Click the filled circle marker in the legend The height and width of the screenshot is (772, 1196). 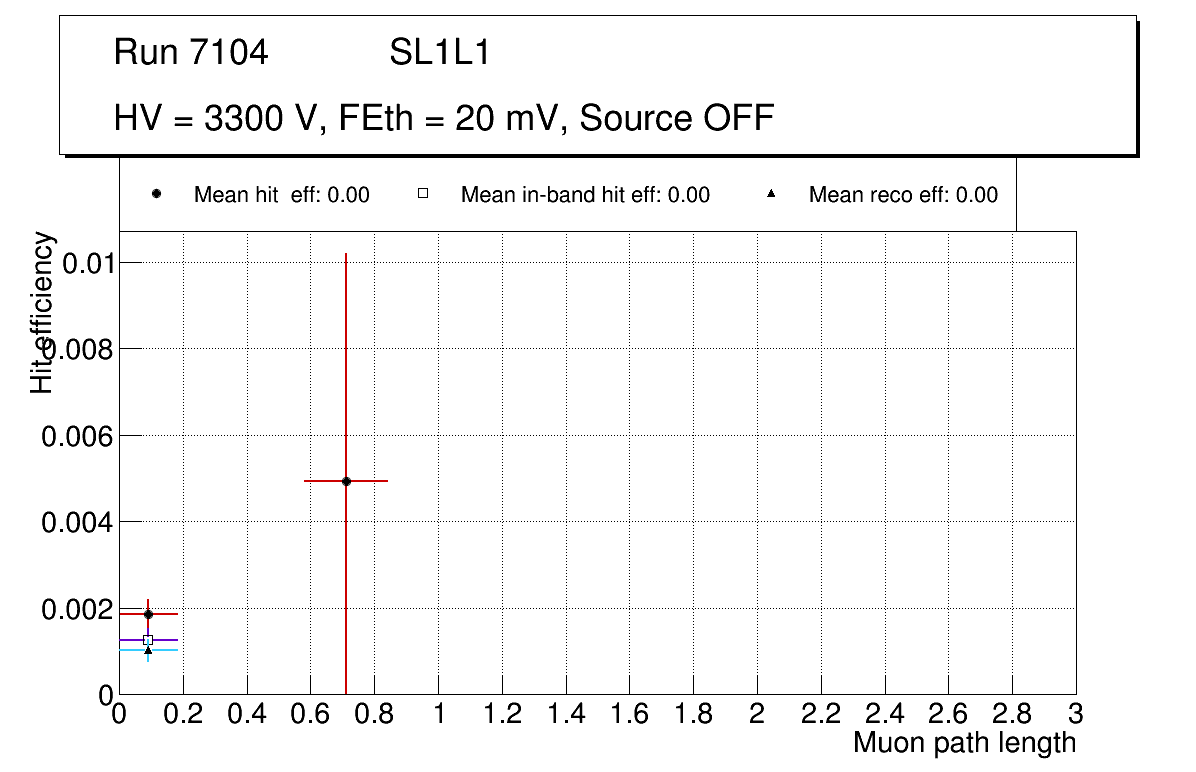156,194
